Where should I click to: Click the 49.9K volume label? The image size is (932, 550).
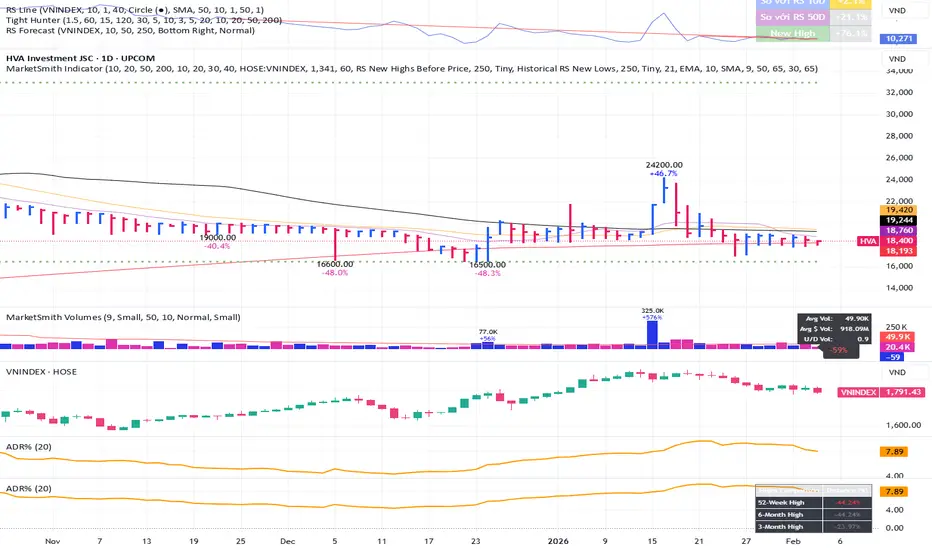pyautogui.click(x=897, y=337)
